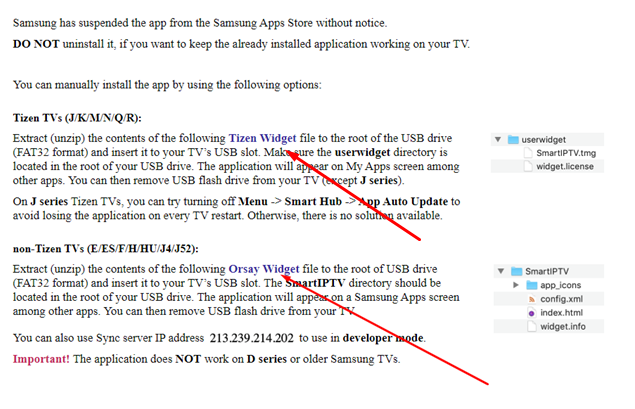Viewport: 635px width, 409px height.
Task: Open the Orsay Widget download link
Action: pos(264,269)
